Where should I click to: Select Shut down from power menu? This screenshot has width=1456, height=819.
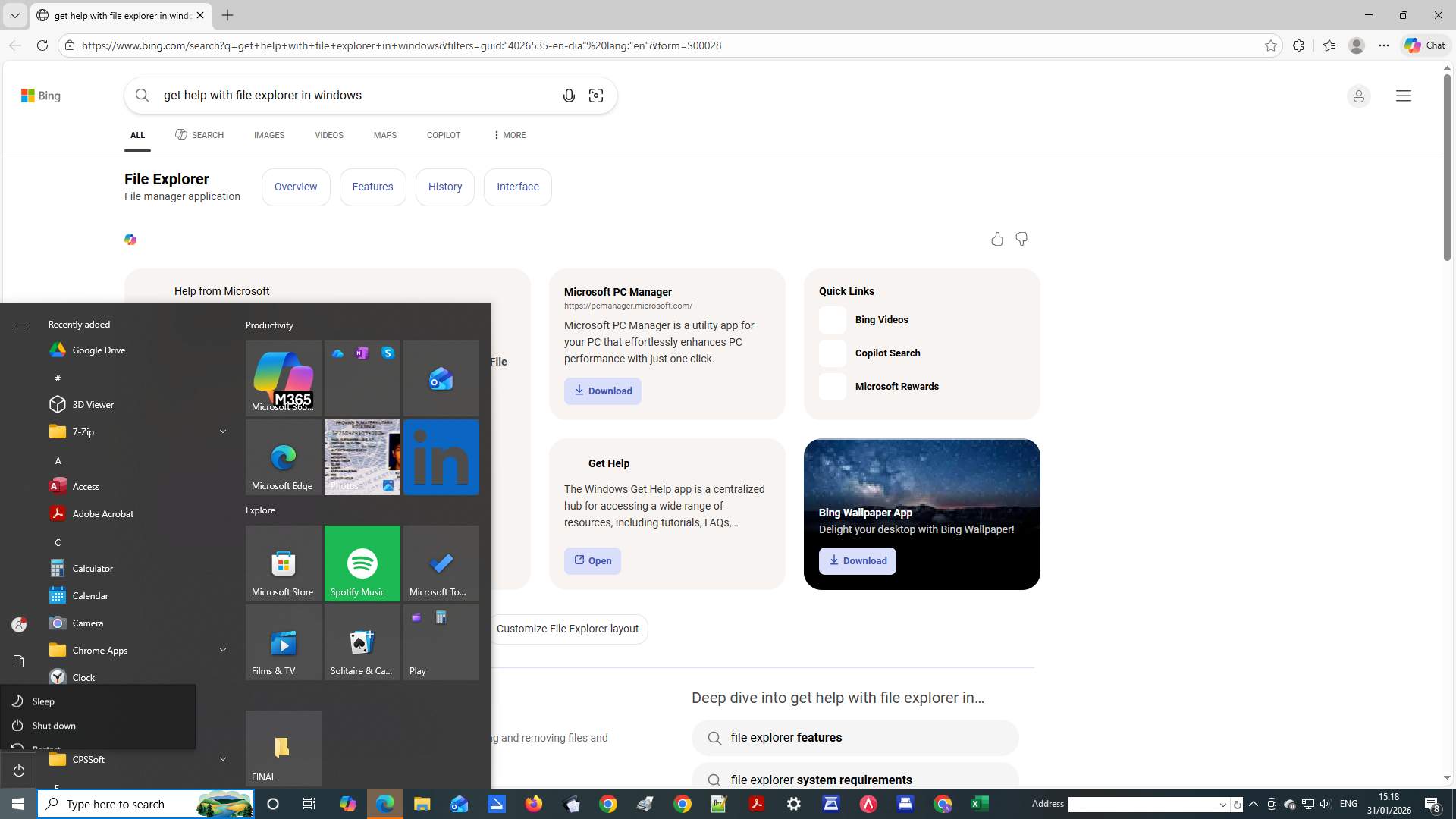(53, 726)
